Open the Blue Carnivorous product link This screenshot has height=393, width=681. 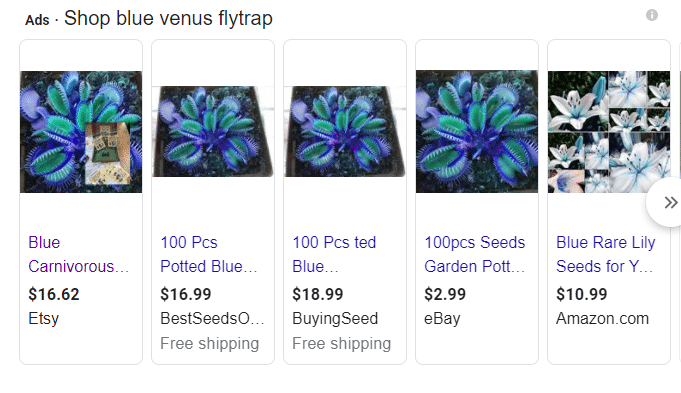pos(79,254)
